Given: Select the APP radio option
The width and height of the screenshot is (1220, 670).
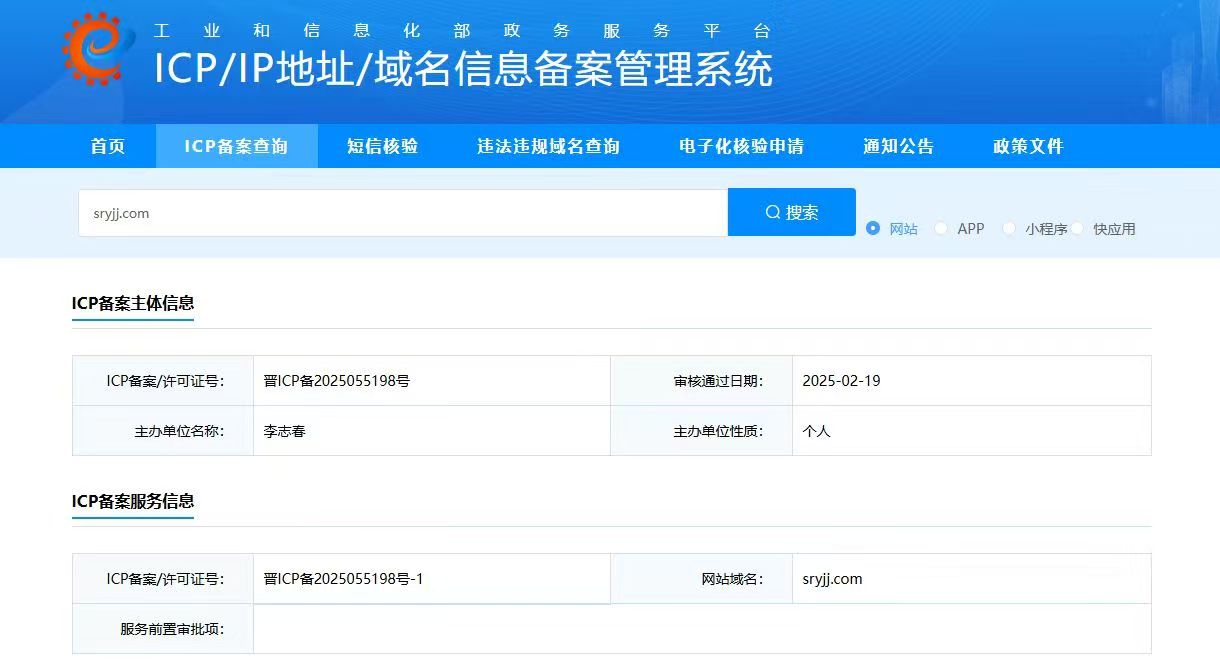Looking at the screenshot, I should [941, 228].
